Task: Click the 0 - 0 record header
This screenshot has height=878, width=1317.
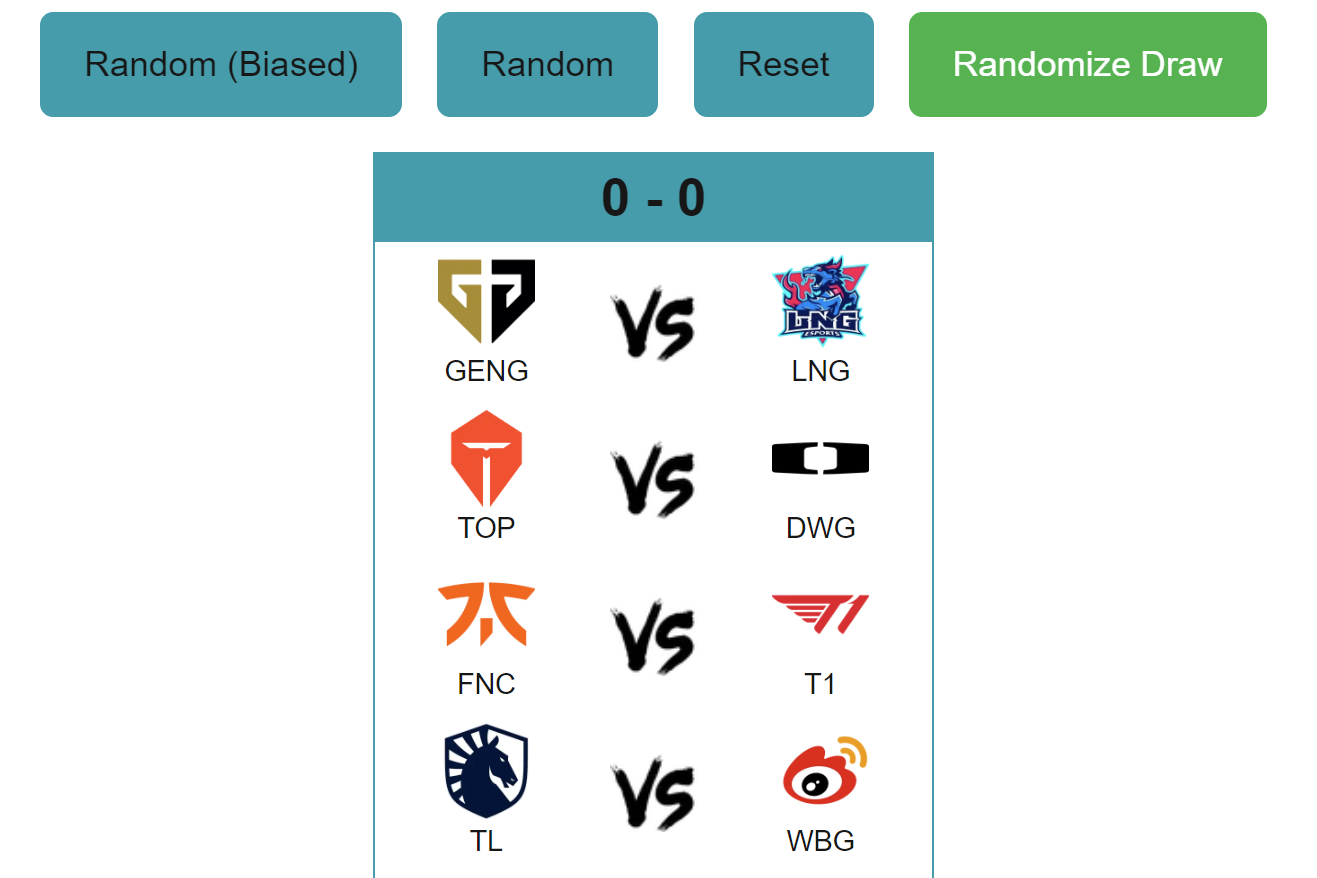Action: 653,197
